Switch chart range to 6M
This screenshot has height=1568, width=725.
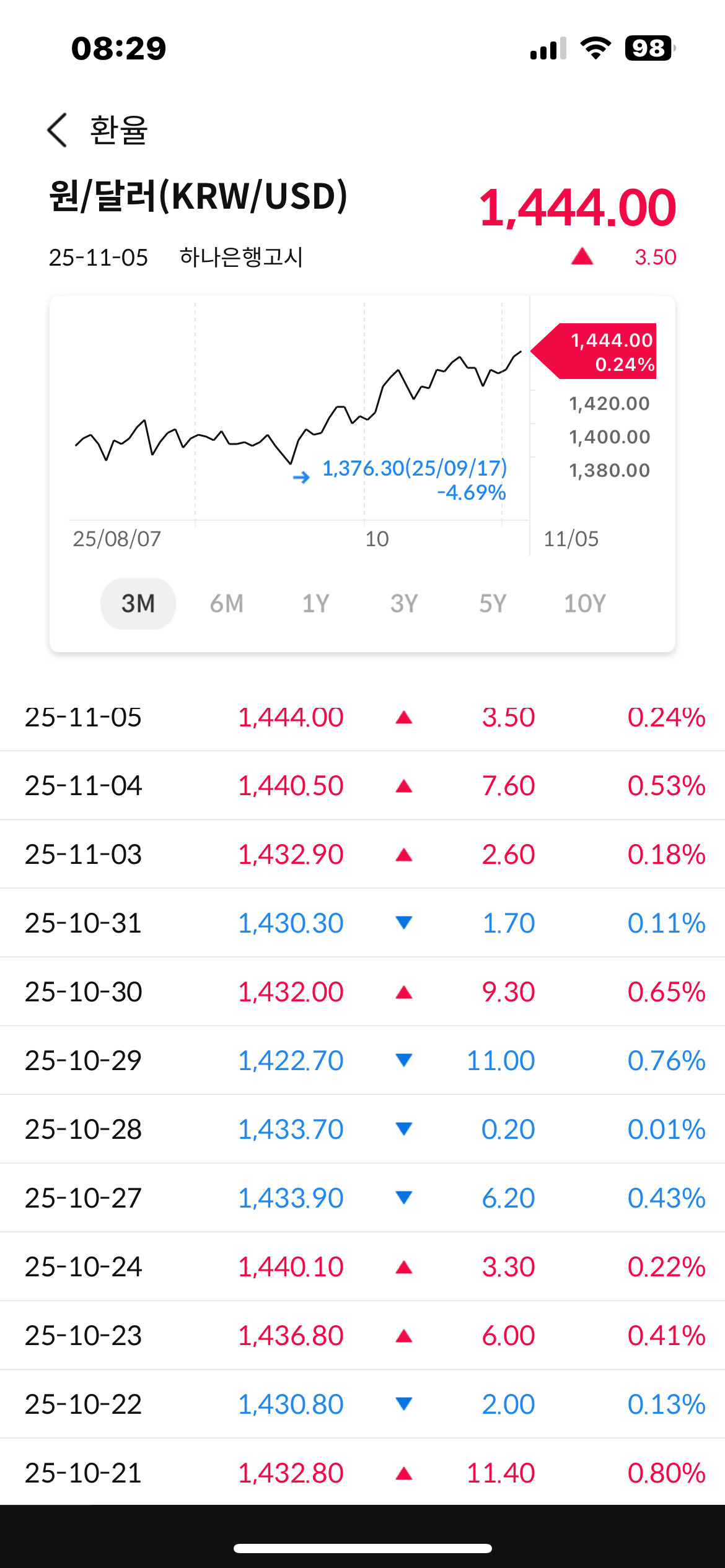(x=227, y=604)
